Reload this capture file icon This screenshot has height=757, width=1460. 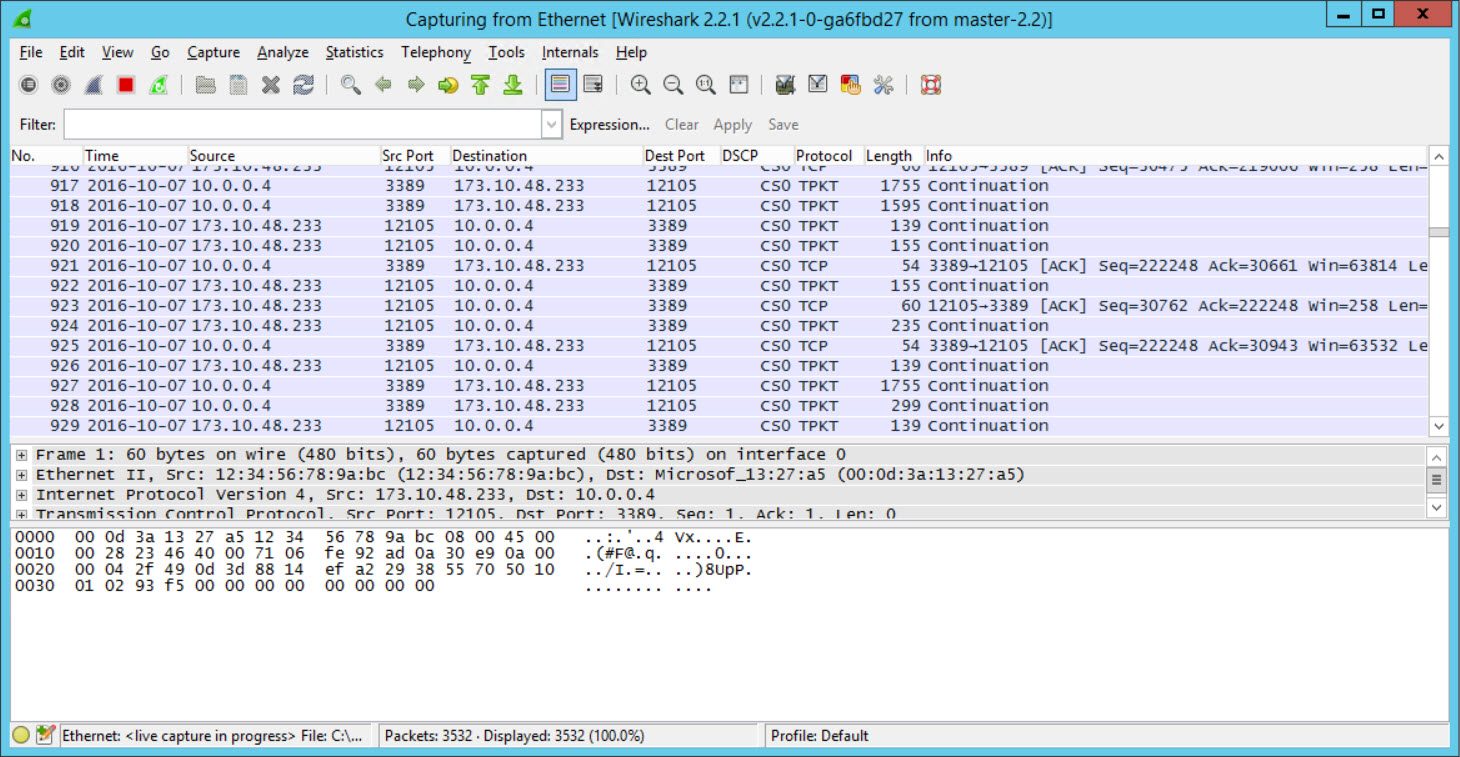(303, 85)
